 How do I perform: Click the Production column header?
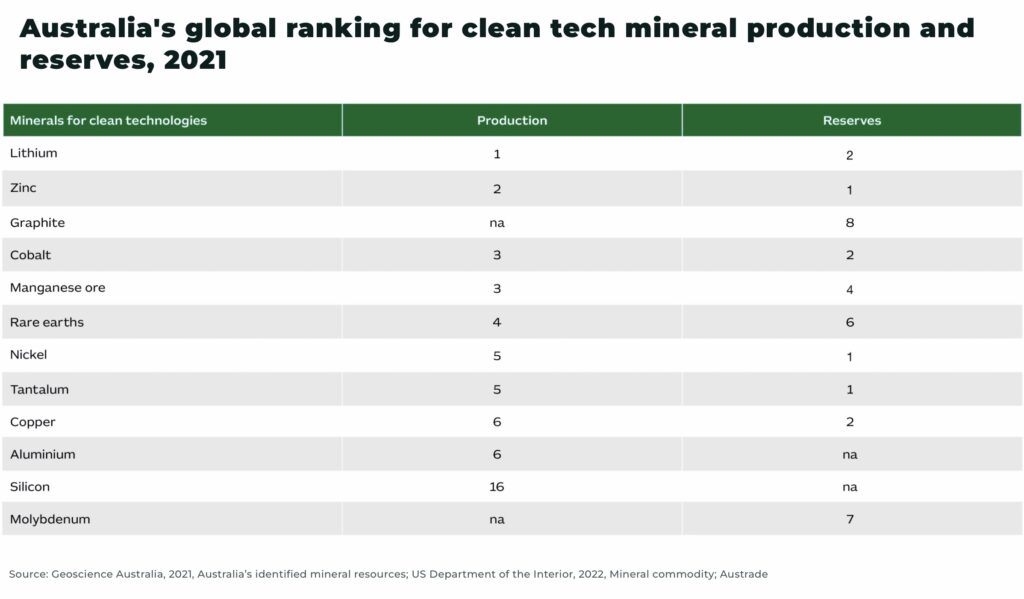point(512,120)
